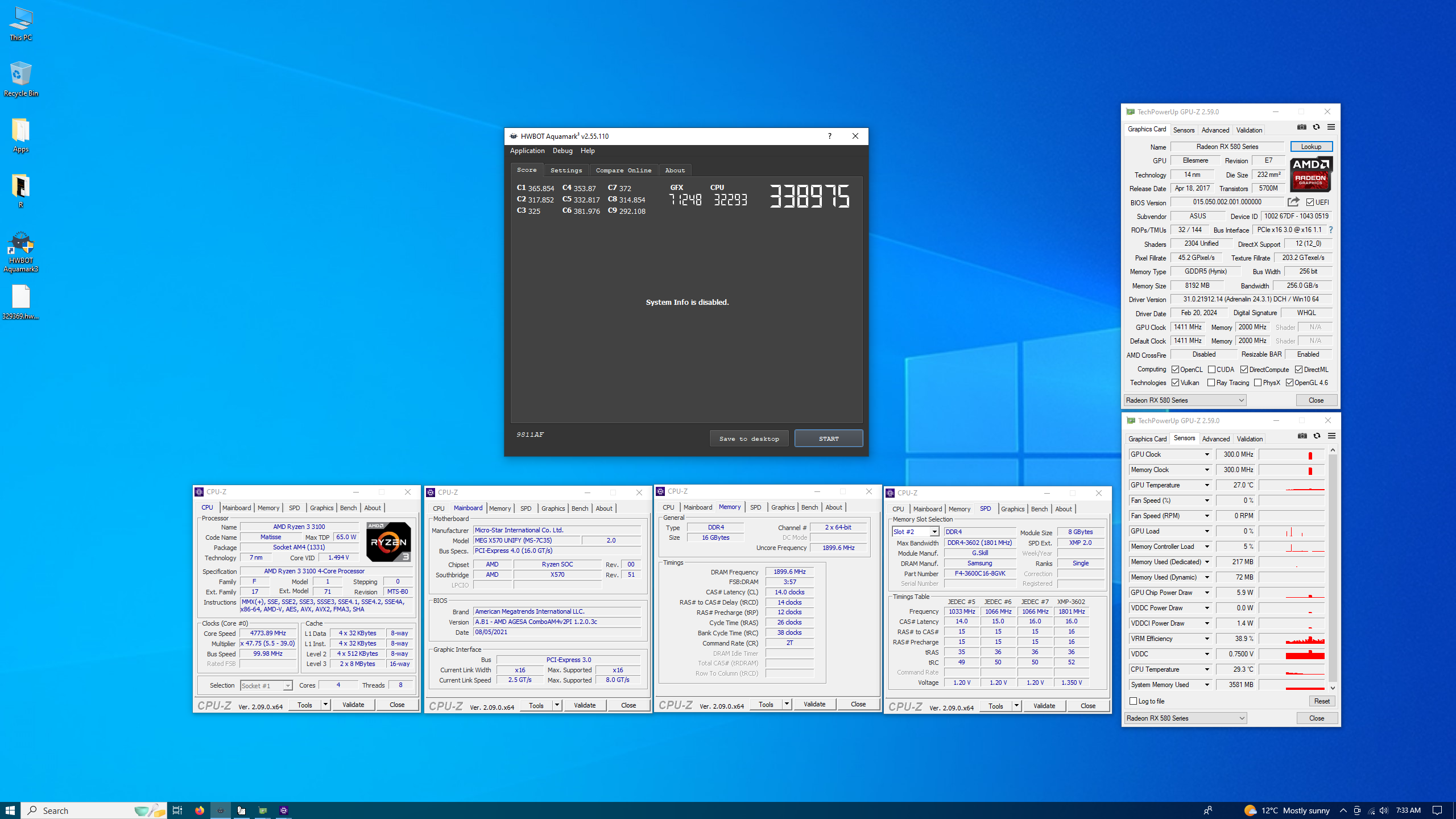Click the volume icon in system tray
Viewport: 1456px width, 819px height.
coord(1384,810)
